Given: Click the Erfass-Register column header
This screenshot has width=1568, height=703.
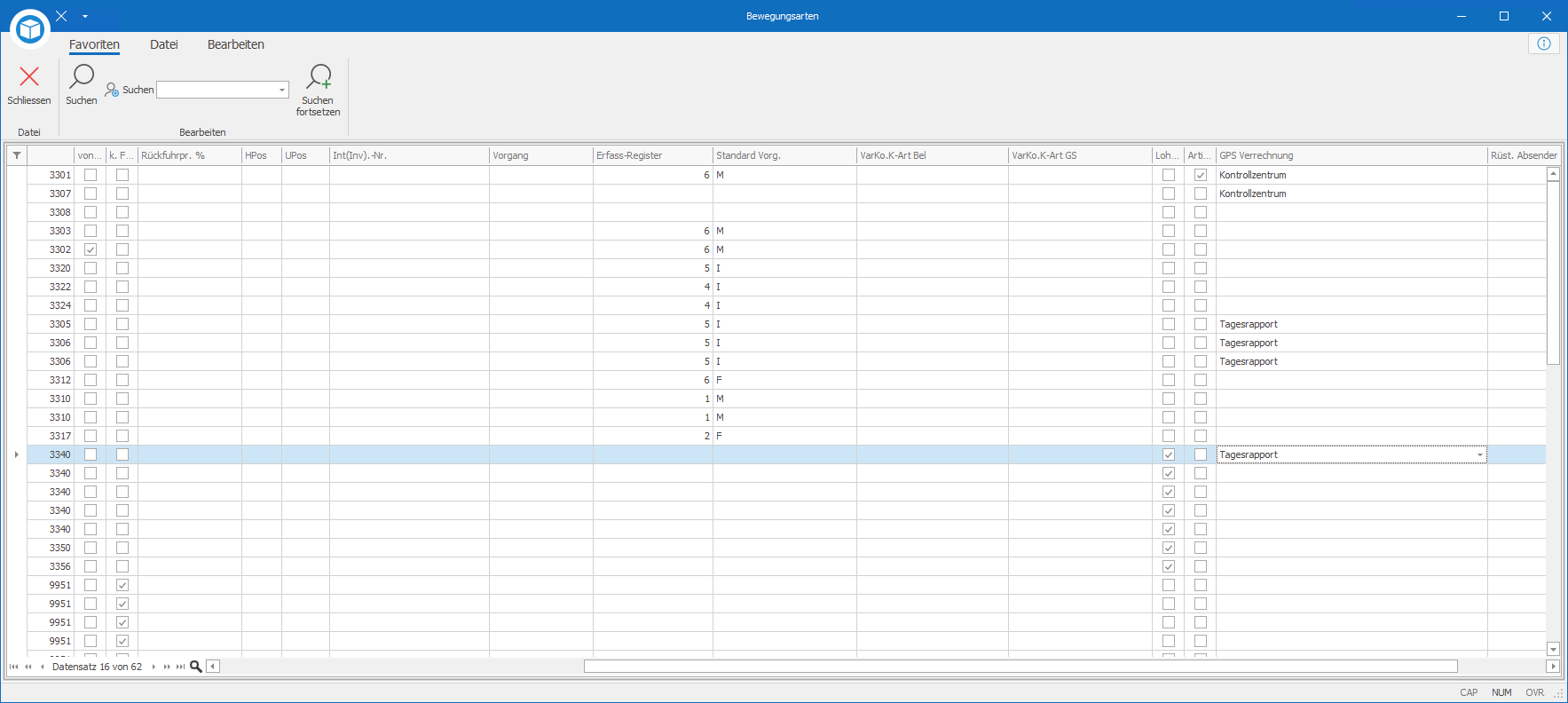Looking at the screenshot, I should tap(653, 155).
